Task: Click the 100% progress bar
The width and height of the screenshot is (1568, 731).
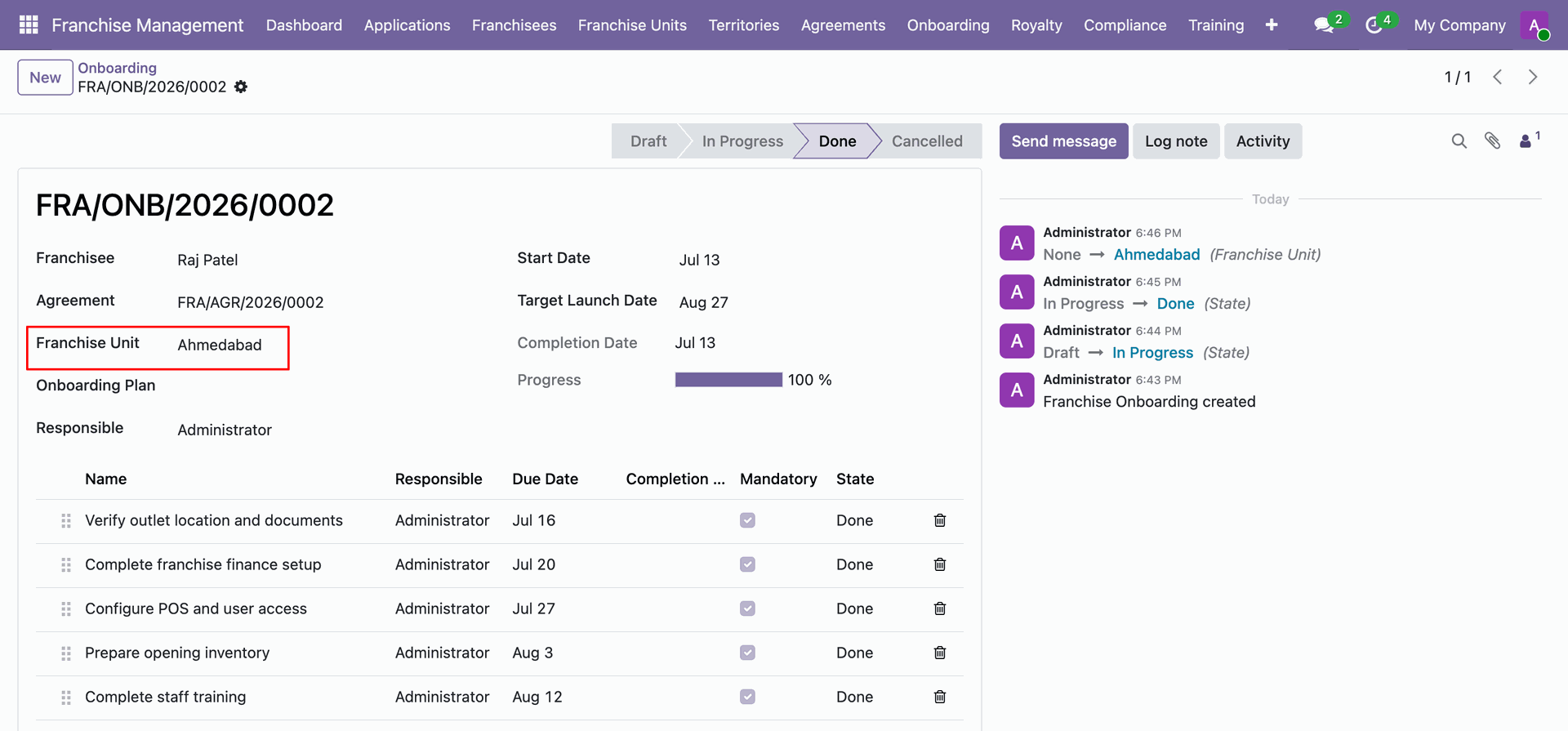Action: click(x=728, y=380)
